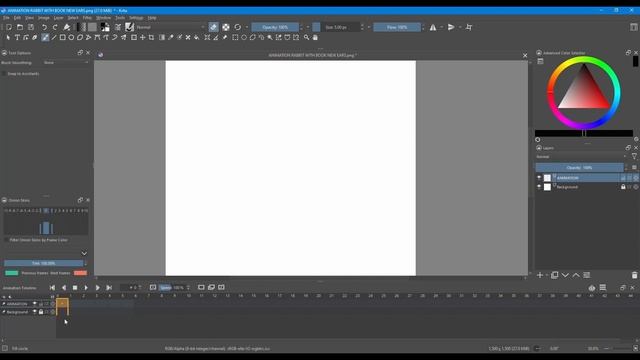Image resolution: width=640 pixels, height=360 pixels.
Task: Reload the original brush preset
Action: pyautogui.click(x=238, y=27)
